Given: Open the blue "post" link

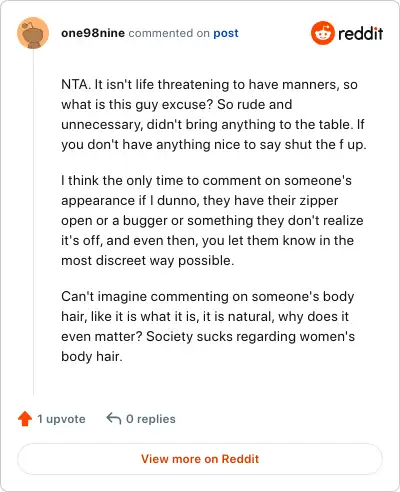Looking at the screenshot, I should 226,33.
